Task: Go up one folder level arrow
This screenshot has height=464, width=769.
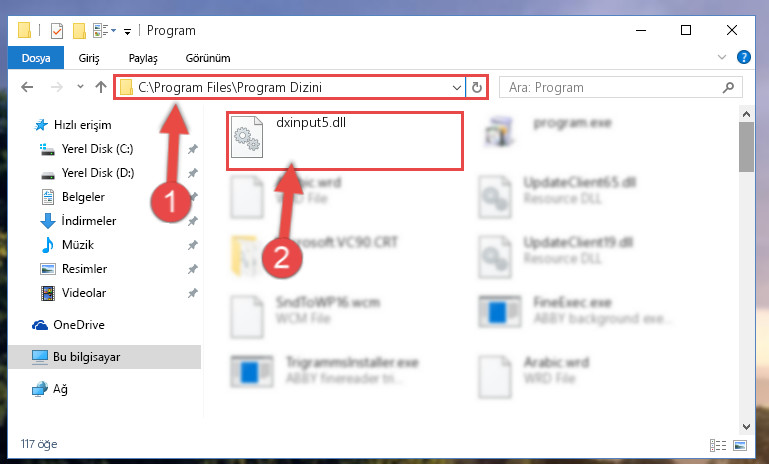Action: click(x=101, y=87)
